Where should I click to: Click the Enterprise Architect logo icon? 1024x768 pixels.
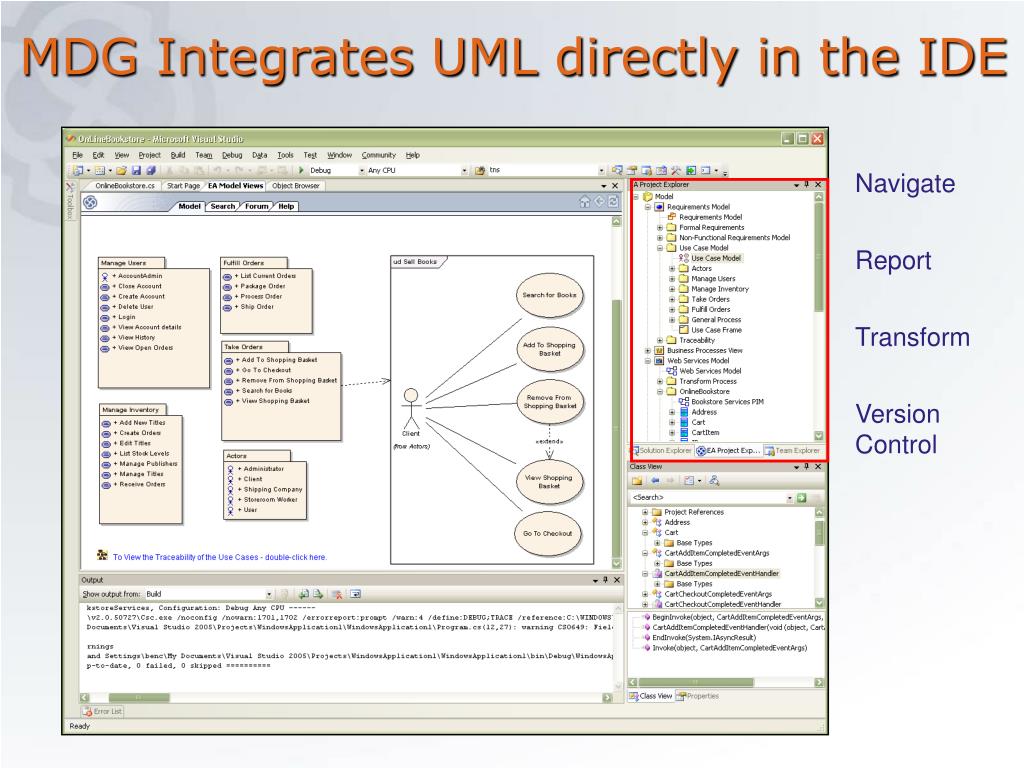[x=90, y=203]
